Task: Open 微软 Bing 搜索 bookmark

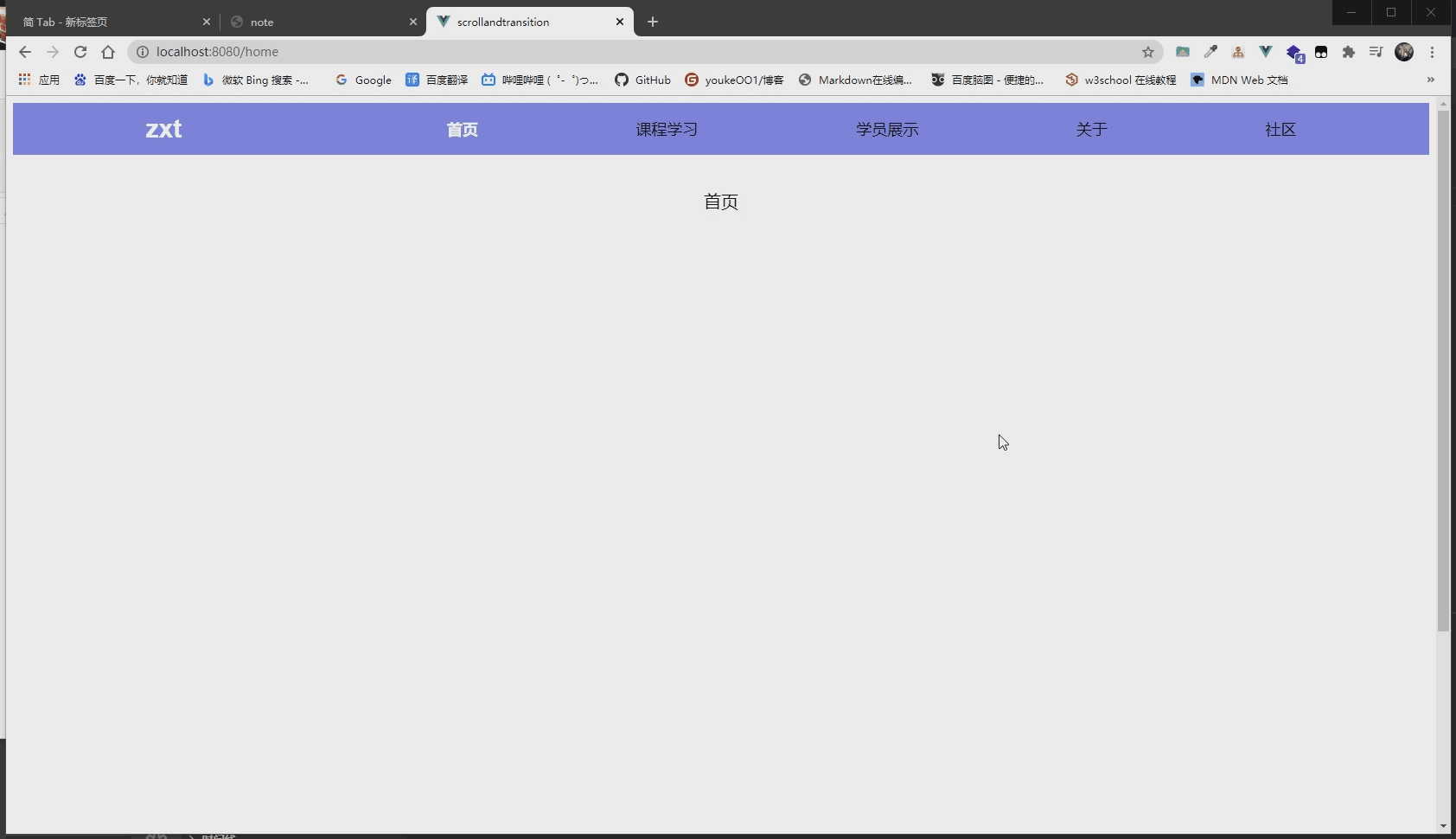Action: [x=256, y=80]
